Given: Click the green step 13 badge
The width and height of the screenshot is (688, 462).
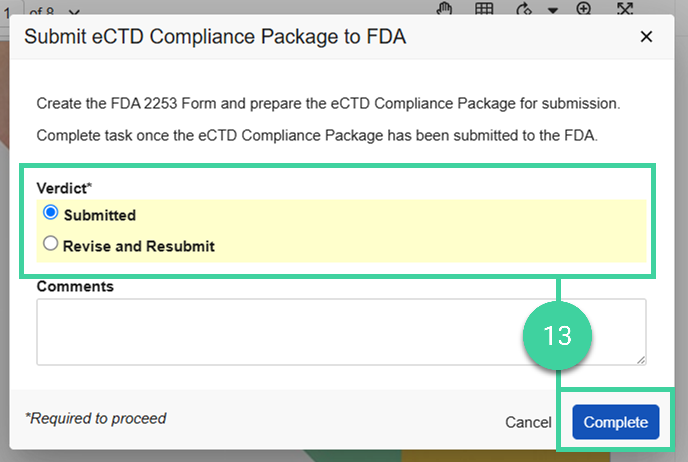Looking at the screenshot, I should (x=557, y=335).
